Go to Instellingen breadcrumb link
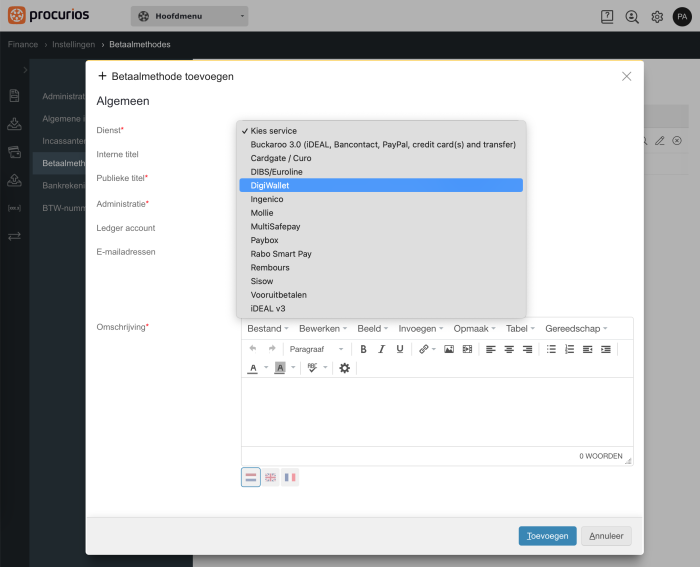The image size is (700, 567). (74, 44)
